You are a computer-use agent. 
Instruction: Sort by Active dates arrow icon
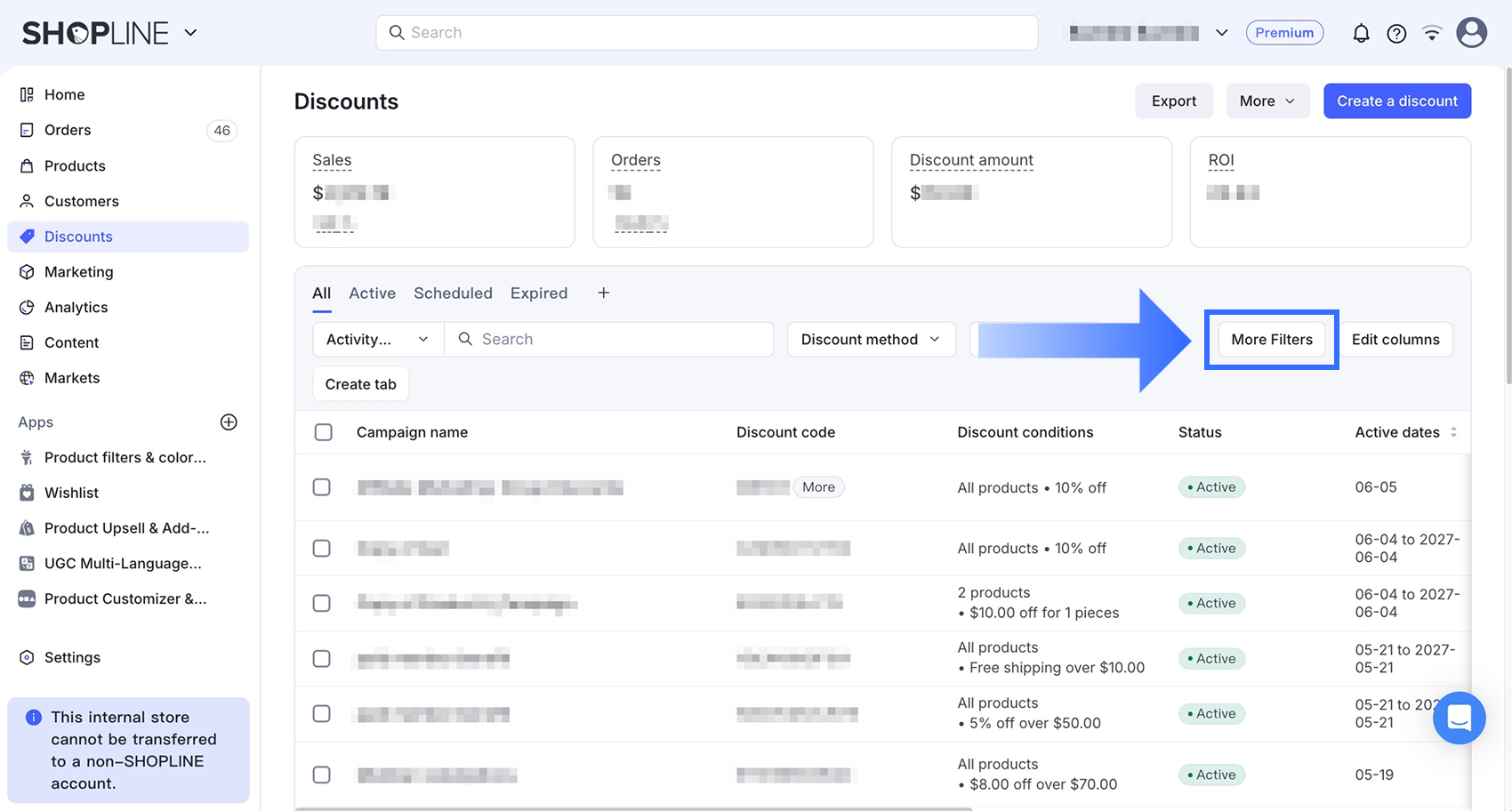(x=1453, y=432)
